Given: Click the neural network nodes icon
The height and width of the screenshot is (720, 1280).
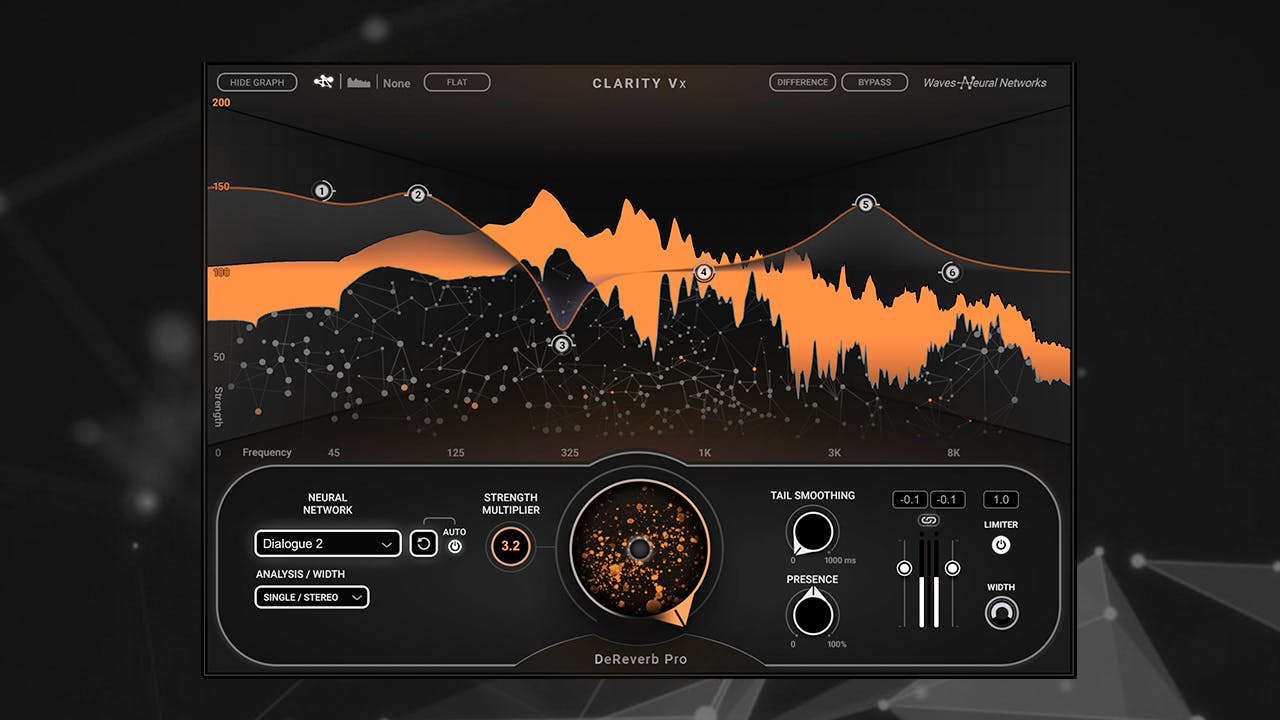Looking at the screenshot, I should coord(323,82).
